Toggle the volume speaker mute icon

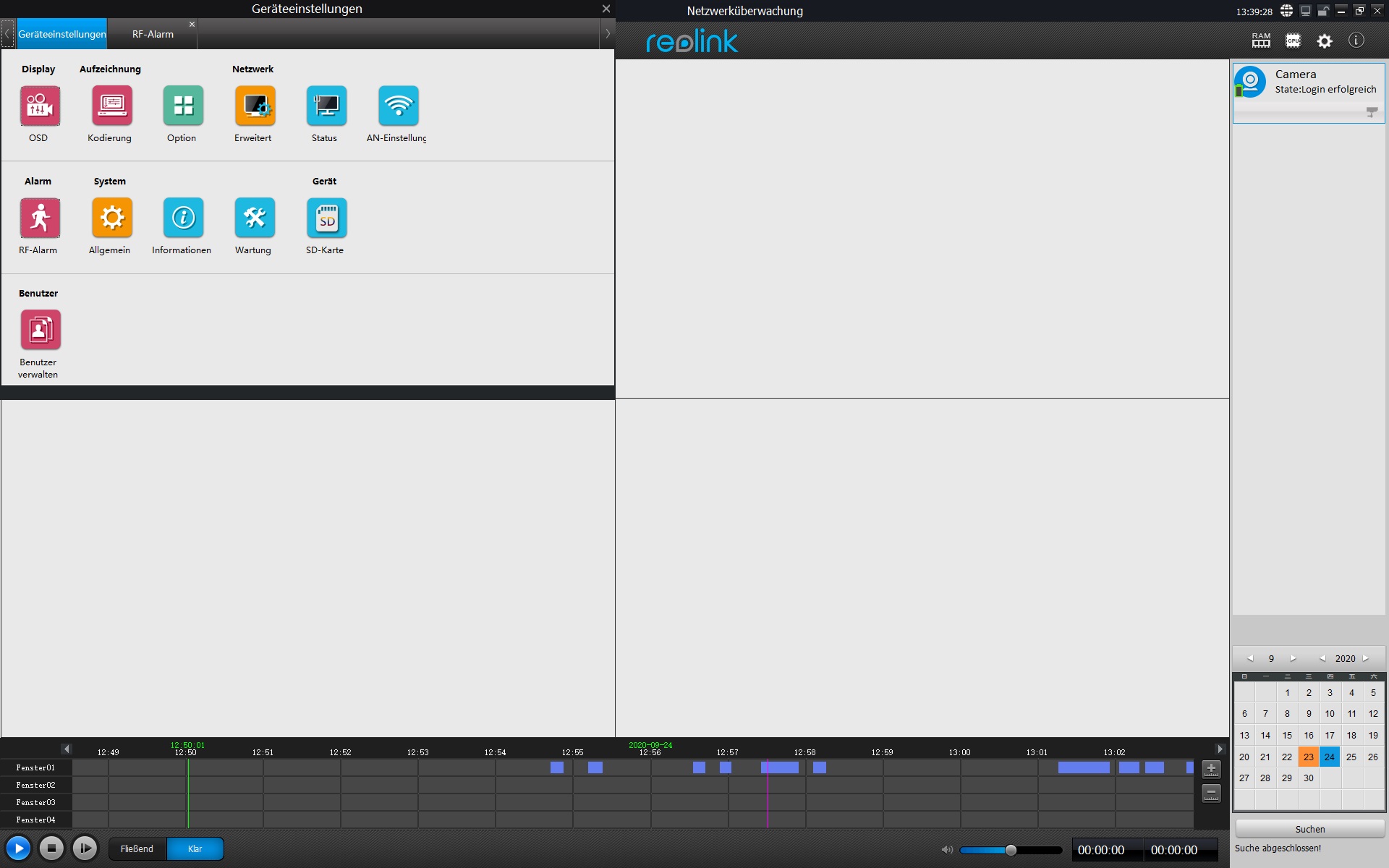(x=946, y=850)
